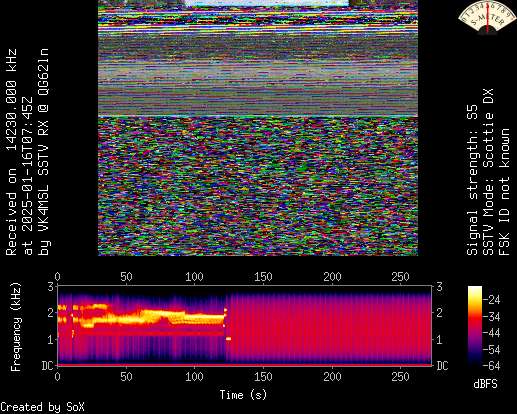Click the 'VK4MSL SSTV RX @ QG62ln' callsign line
The width and height of the screenshot is (517, 414).
[x=44, y=152]
